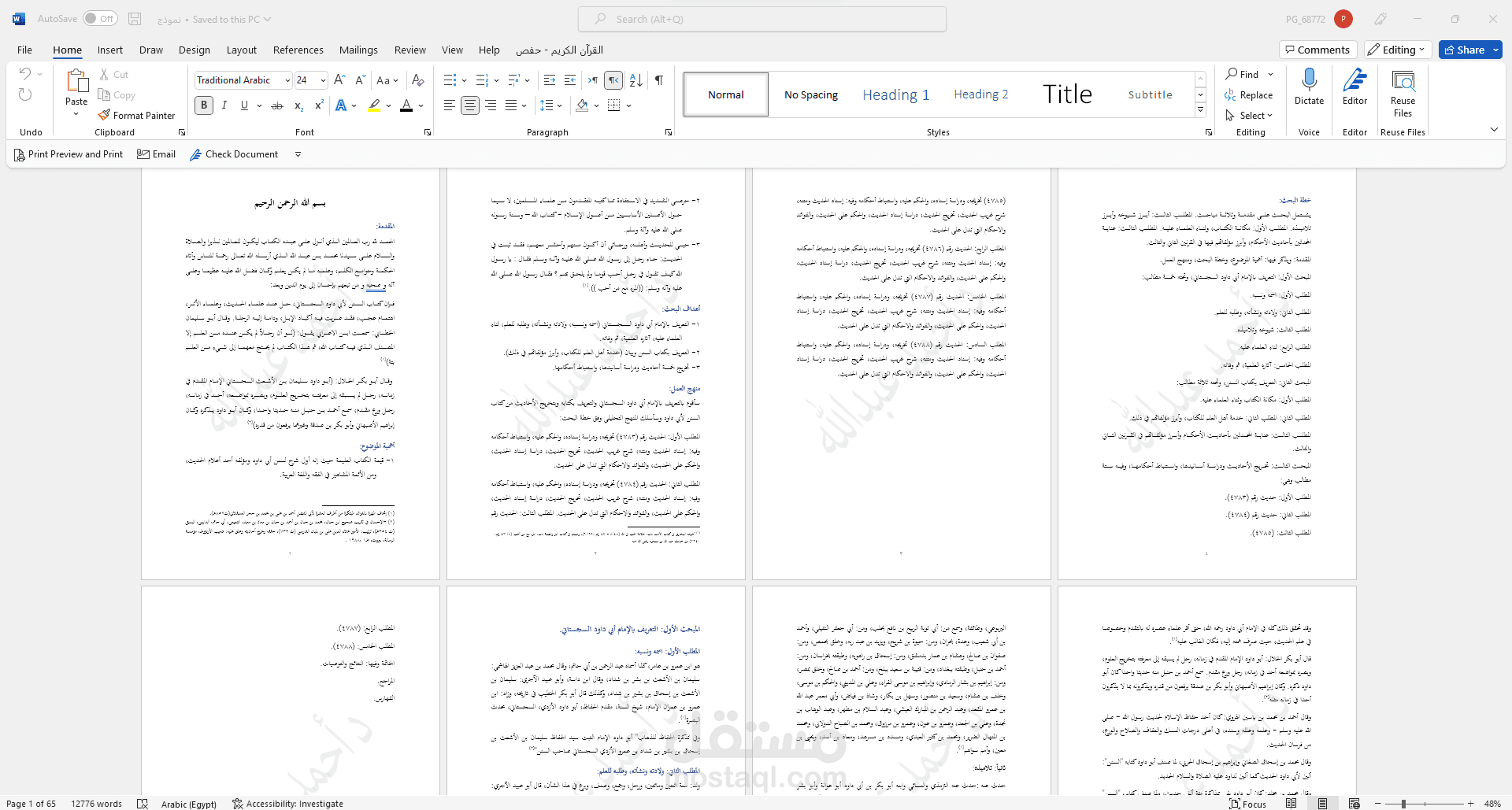Click the text effects icon
Viewport: 1512px width, 810px height.
(341, 105)
